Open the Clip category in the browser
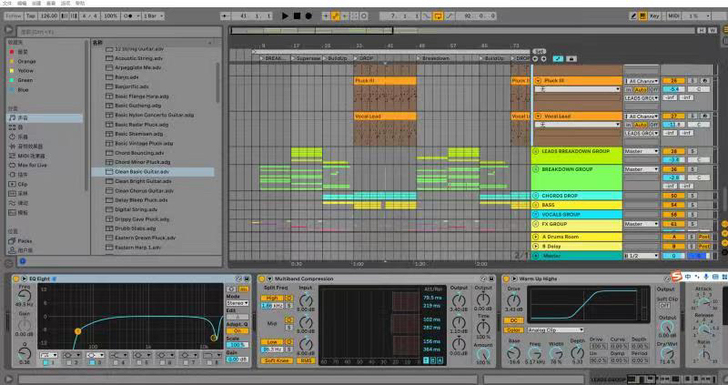 22,184
